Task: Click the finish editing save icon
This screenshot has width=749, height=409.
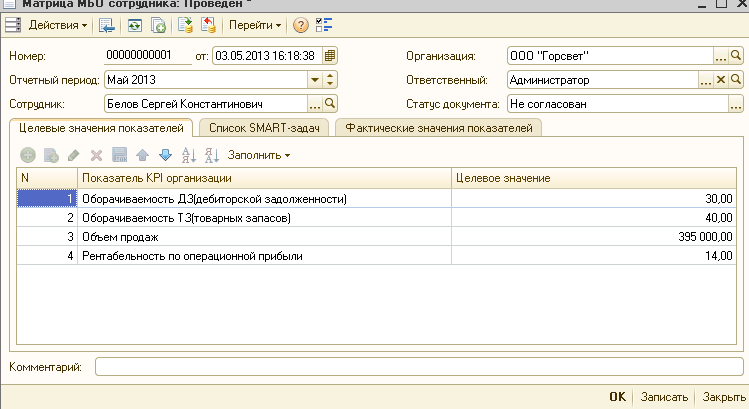Action: (119, 155)
